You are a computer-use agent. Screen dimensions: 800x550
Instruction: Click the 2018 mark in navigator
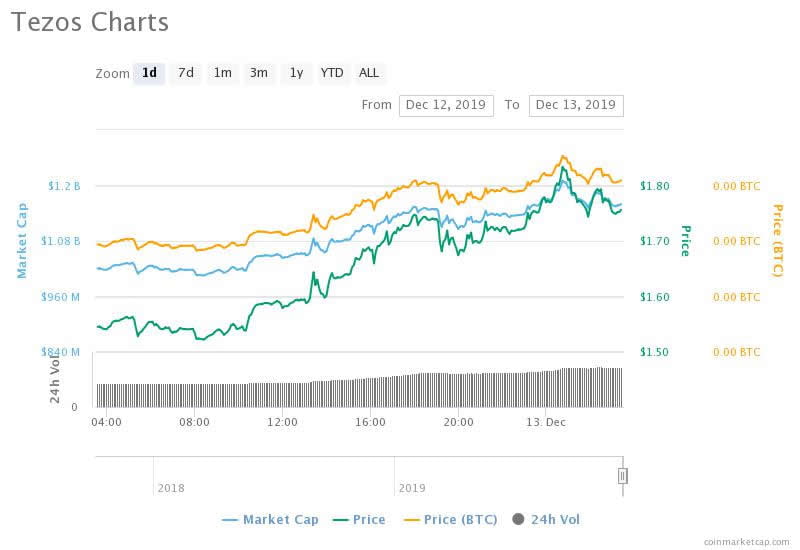point(171,488)
